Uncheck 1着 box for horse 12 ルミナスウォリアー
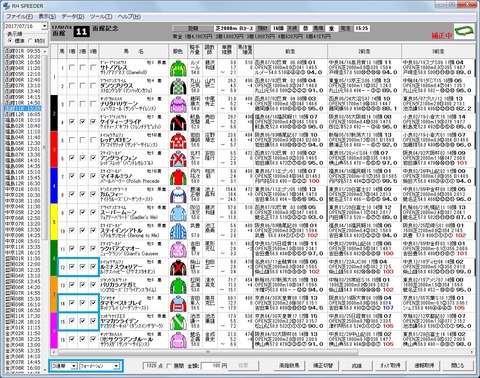Screen dimensions: 480x378 [72, 267]
